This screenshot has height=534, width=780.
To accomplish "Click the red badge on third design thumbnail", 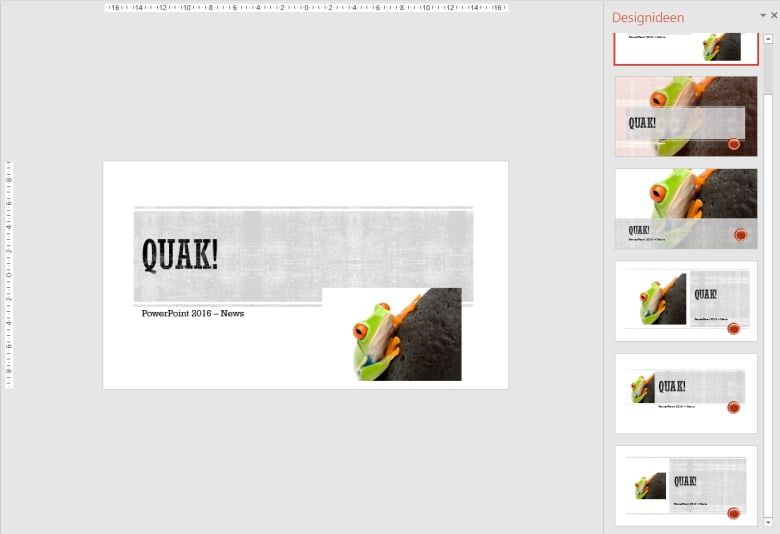I will [740, 234].
